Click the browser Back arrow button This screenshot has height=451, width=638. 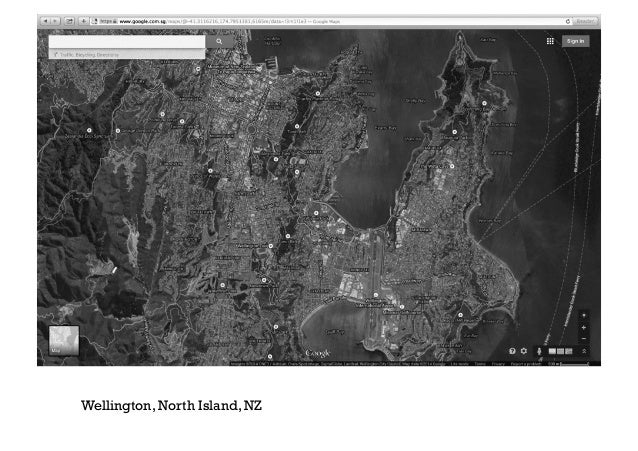(46, 21)
